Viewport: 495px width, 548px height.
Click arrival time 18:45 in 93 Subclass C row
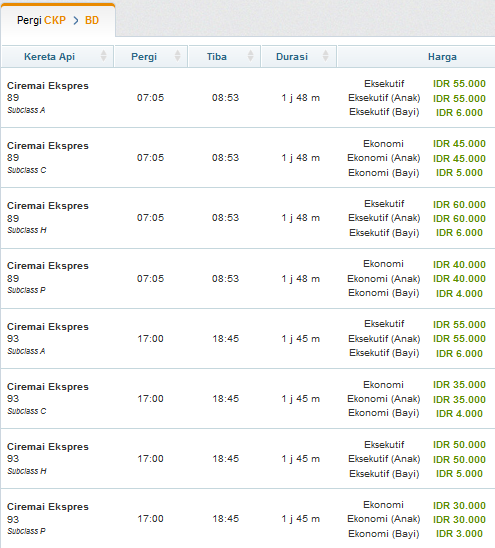tap(225, 399)
